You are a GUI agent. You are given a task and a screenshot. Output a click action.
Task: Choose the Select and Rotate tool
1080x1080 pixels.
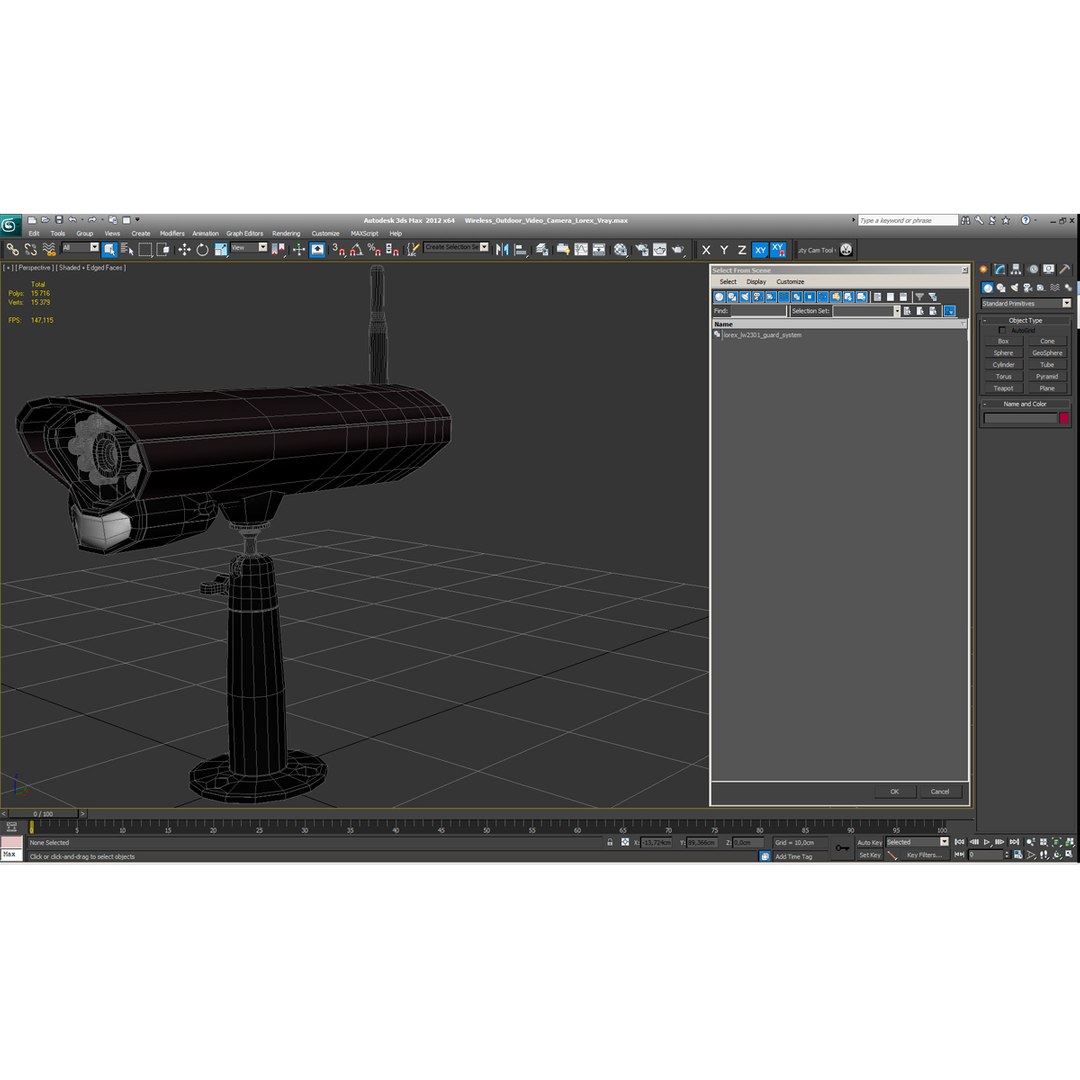[202, 249]
